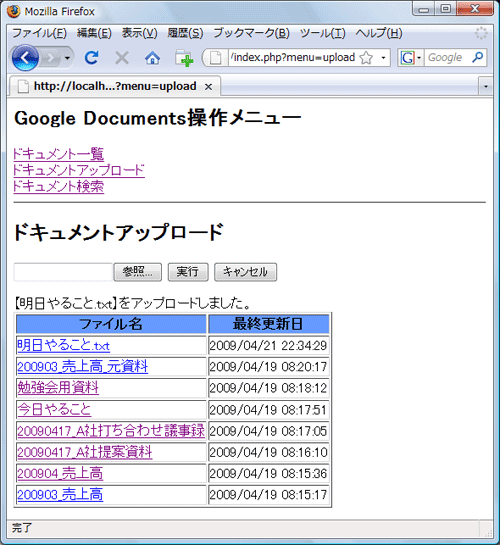The width and height of the screenshot is (500, 545).
Task: Click the date 2009/04/19 08:18:12
Action: (268, 388)
